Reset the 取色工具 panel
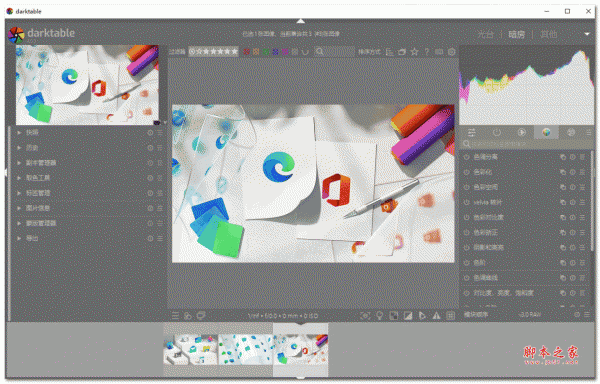 tap(150, 178)
